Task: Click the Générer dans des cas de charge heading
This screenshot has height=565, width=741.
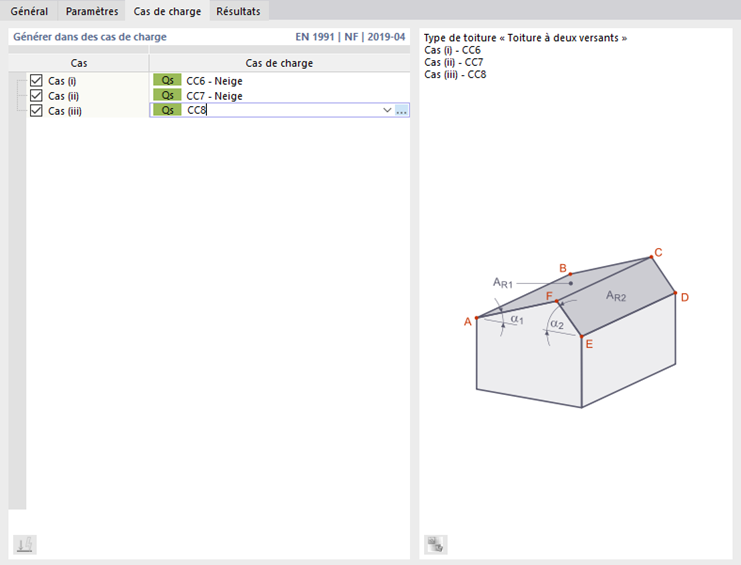Action: click(90, 37)
